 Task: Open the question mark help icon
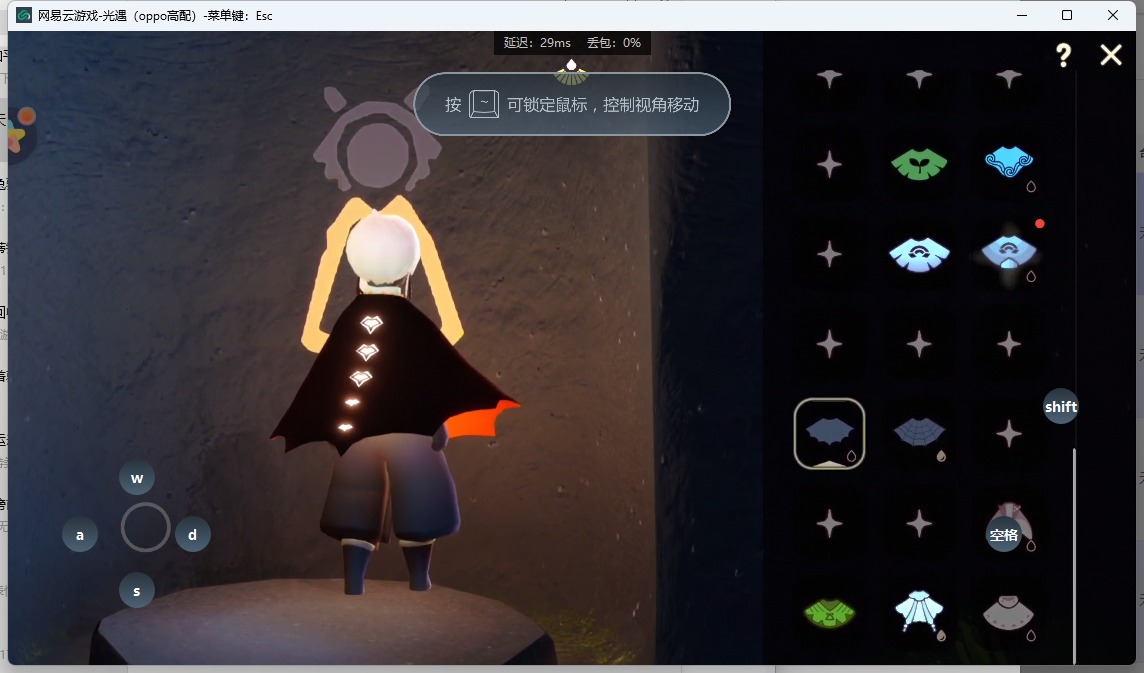coord(1064,55)
